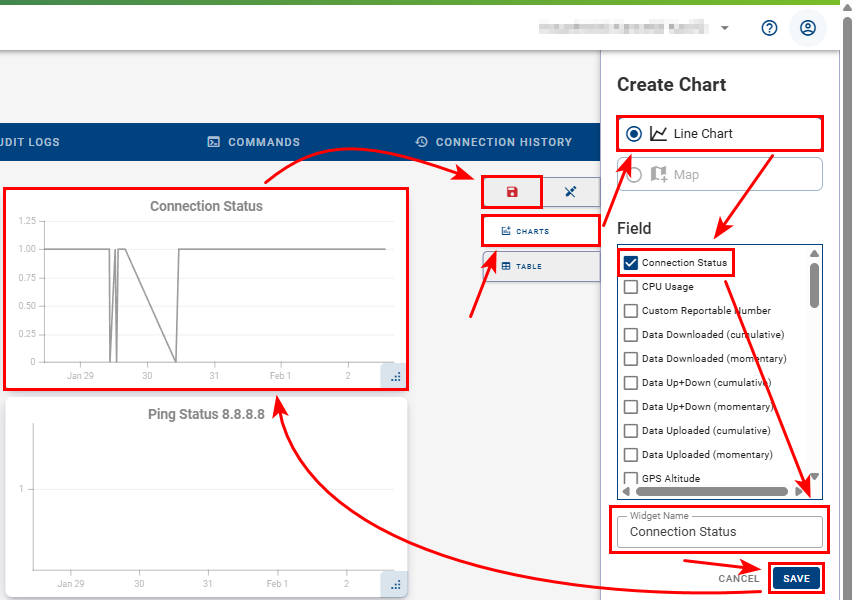Select the Map radio option
Image resolution: width=853 pixels, height=600 pixels.
634,175
